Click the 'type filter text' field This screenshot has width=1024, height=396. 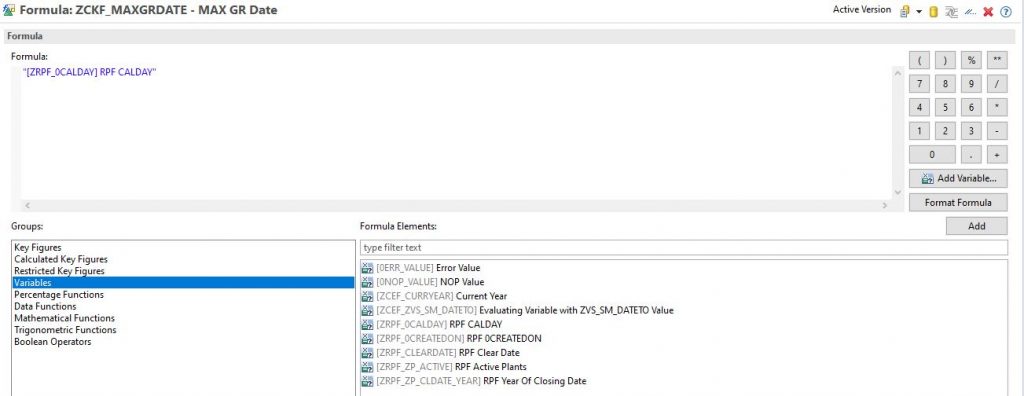684,248
